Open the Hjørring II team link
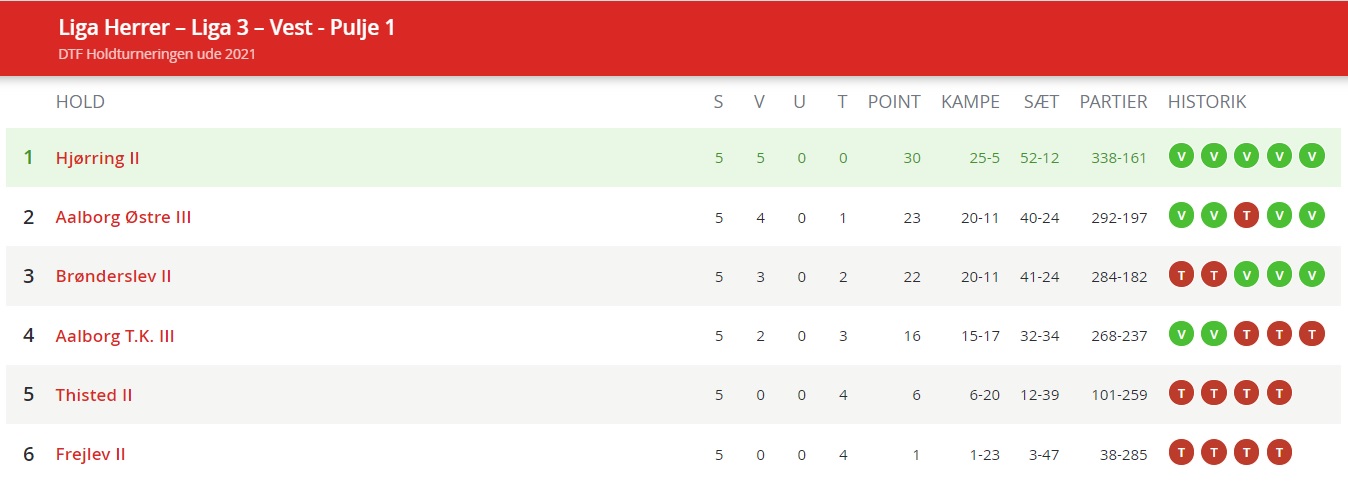 click(97, 158)
